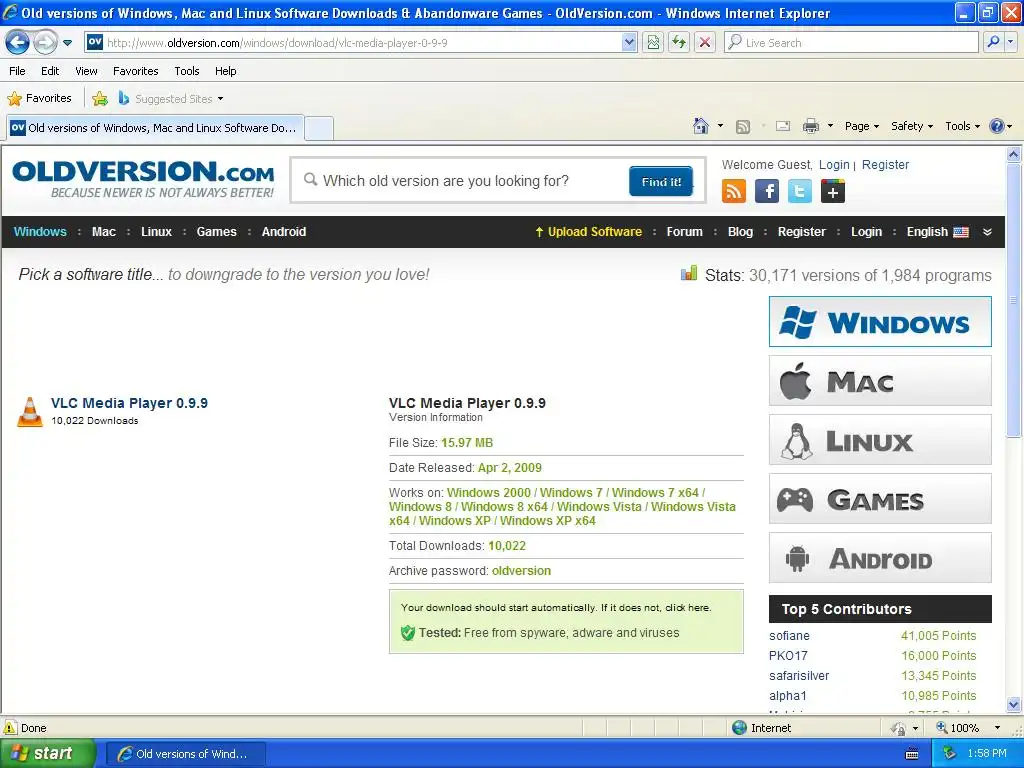Click the browser Forward arrow button
Viewport: 1024px width, 768px height.
[44, 43]
